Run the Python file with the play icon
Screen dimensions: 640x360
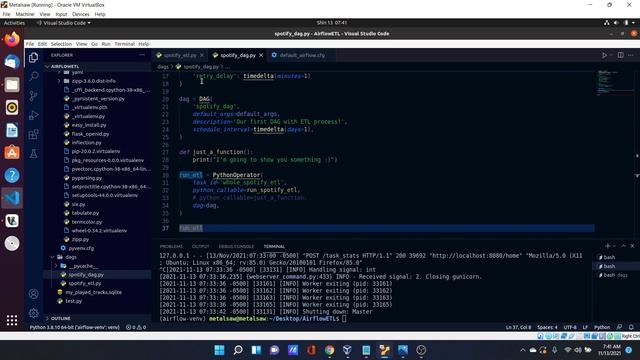604,55
